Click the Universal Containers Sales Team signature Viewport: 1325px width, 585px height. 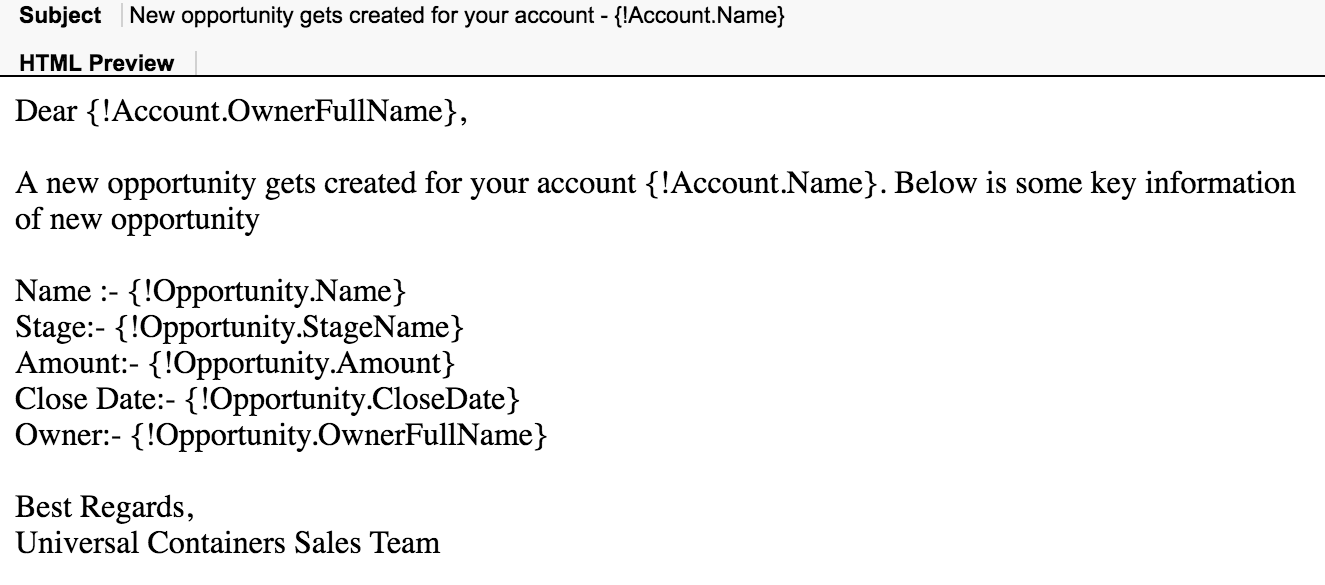coord(228,544)
